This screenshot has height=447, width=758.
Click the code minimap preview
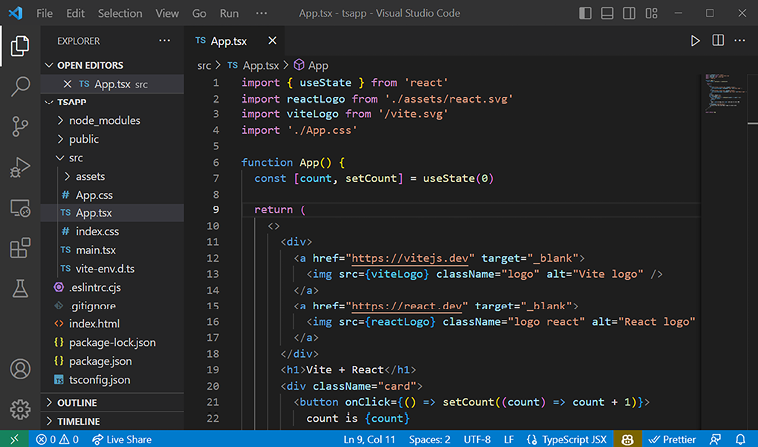(718, 92)
